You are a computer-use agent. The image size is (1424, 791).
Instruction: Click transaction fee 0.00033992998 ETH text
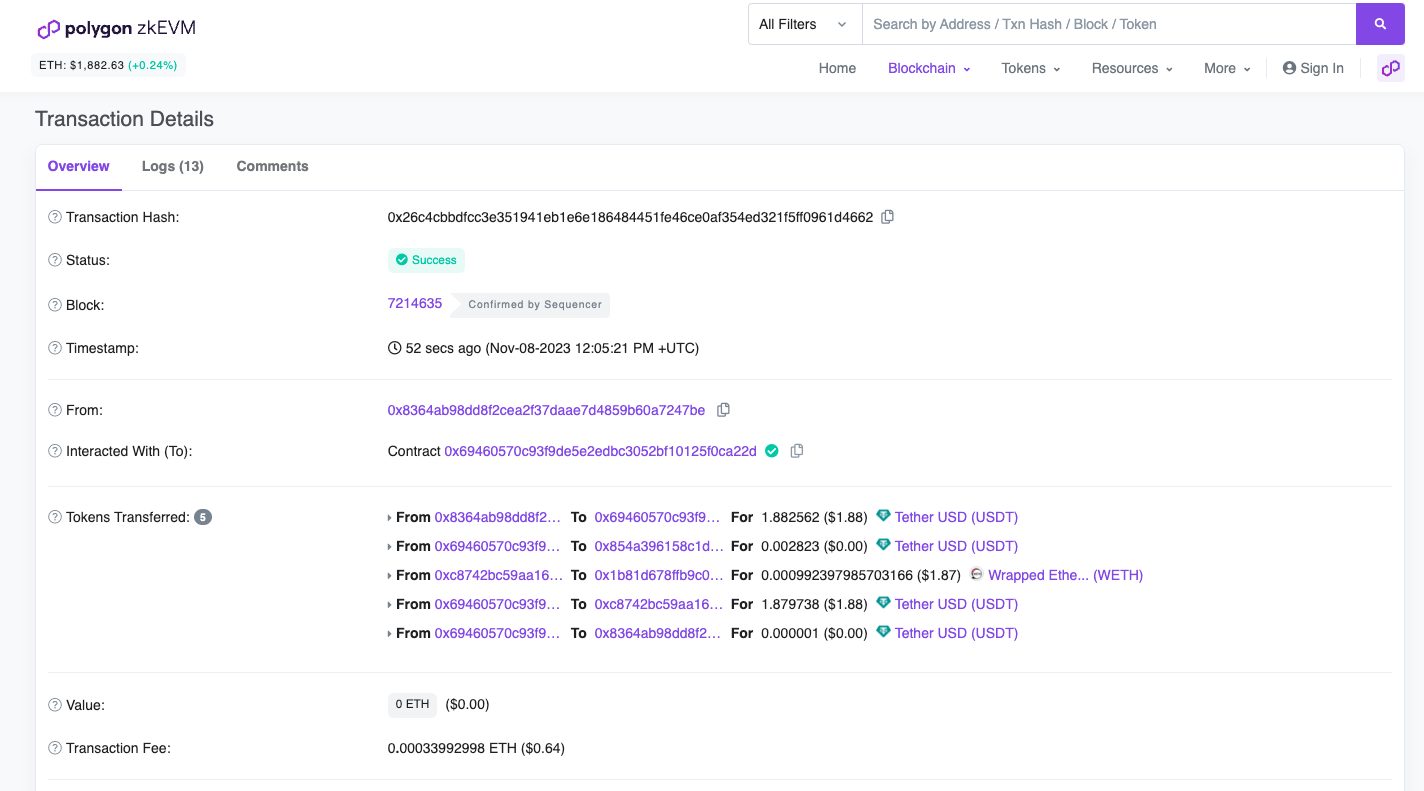click(451, 748)
